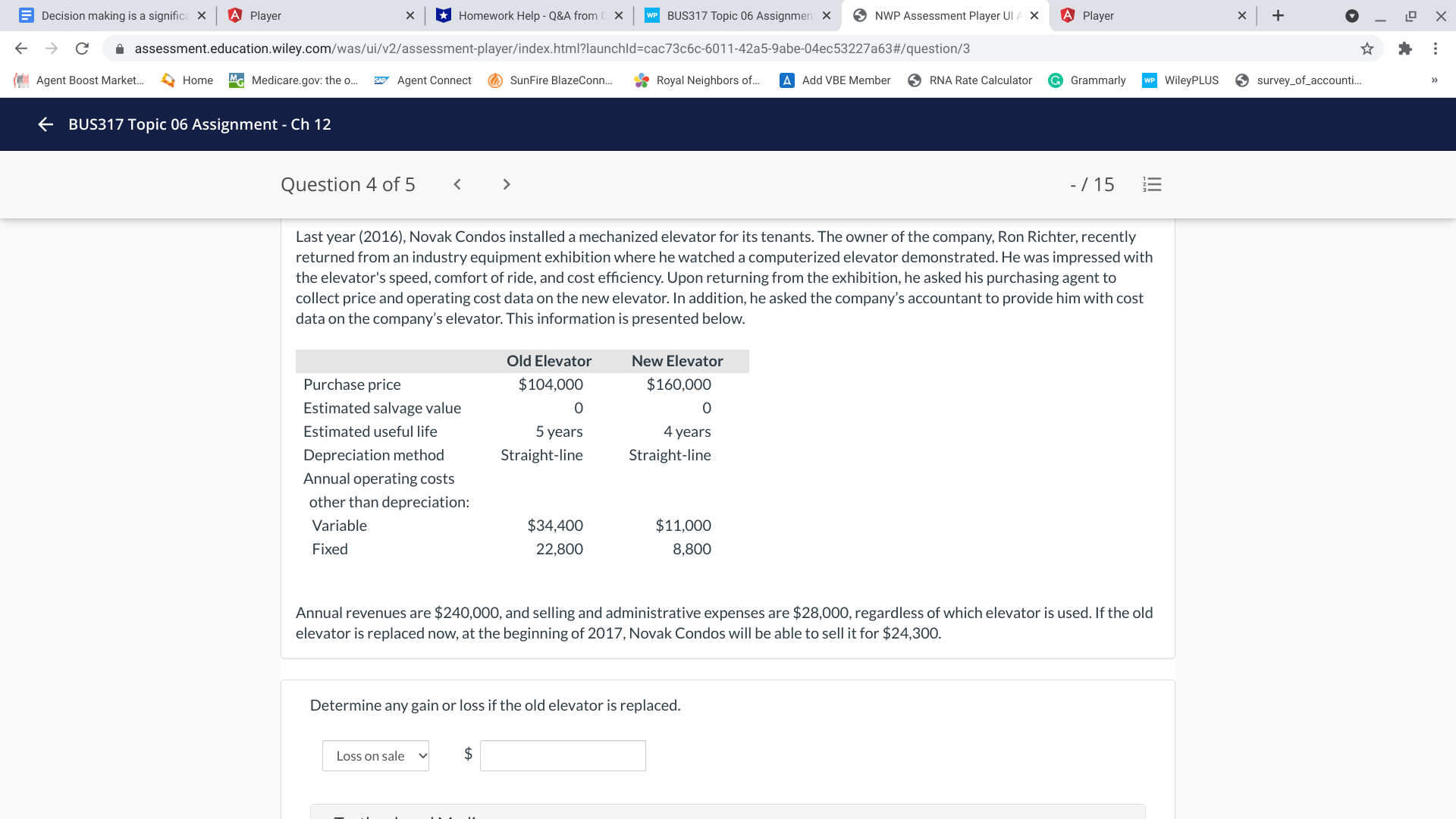Click the dollar amount input field
This screenshot has height=819, width=1456.
[563, 755]
